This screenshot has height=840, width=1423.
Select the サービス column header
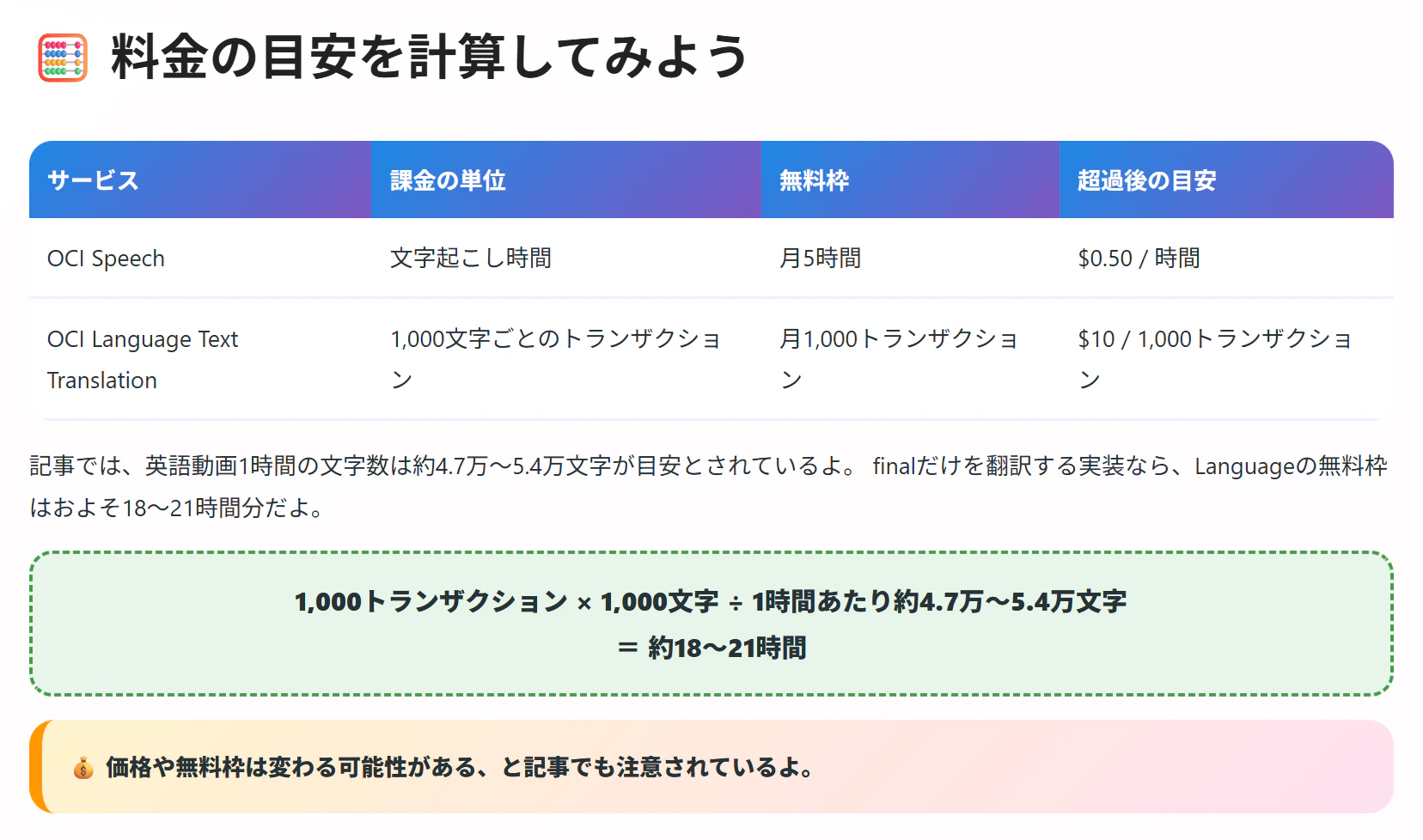pyautogui.click(x=200, y=180)
